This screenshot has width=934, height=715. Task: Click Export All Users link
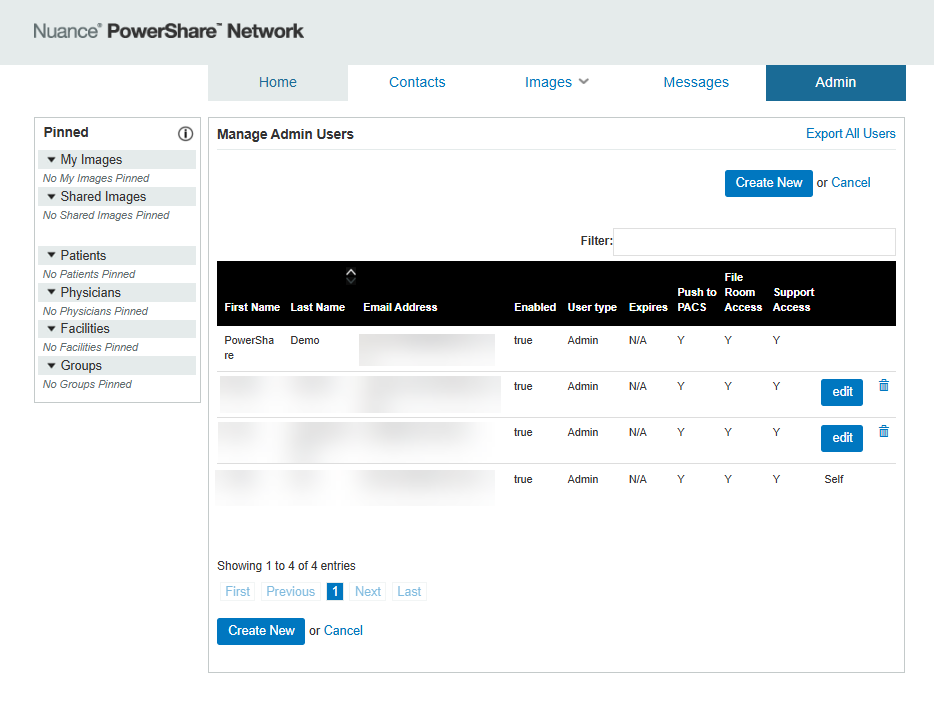click(x=851, y=133)
